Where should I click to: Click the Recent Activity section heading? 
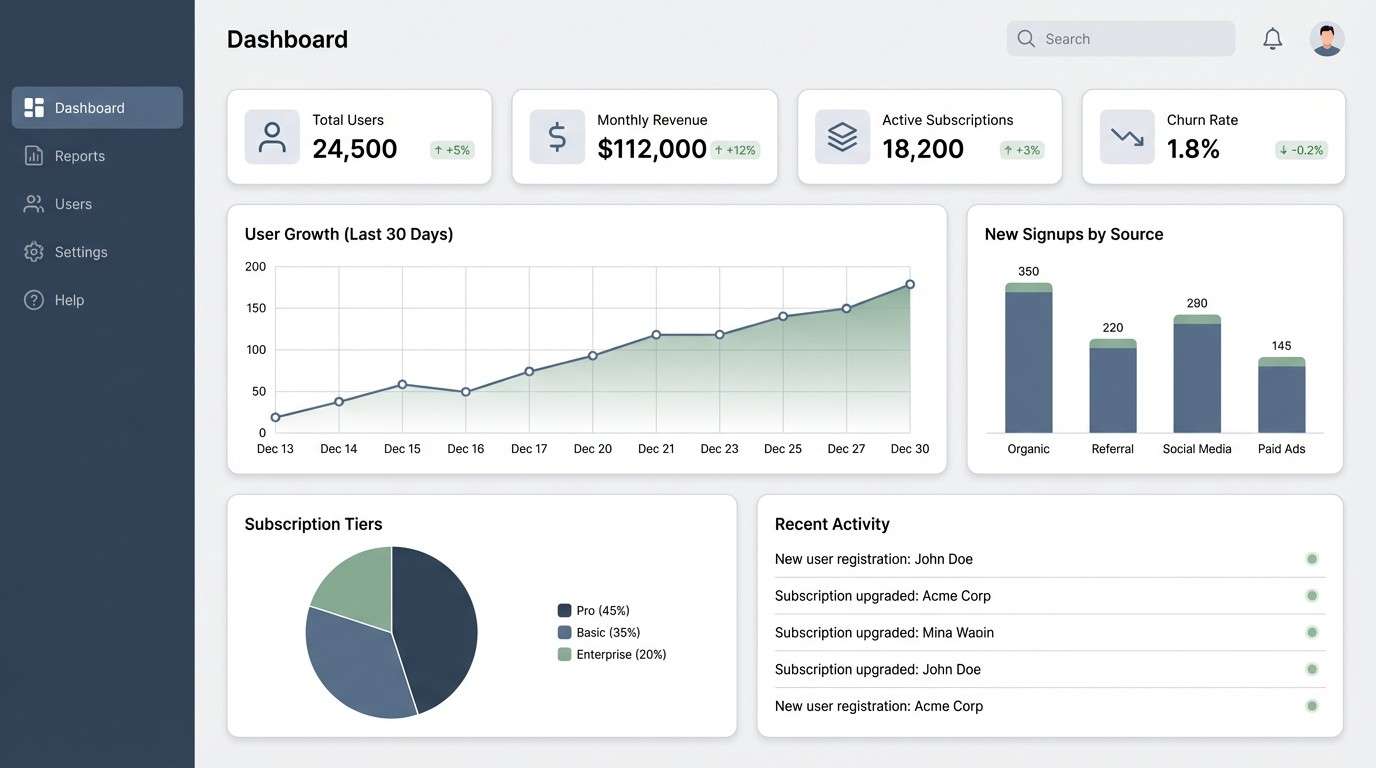tap(832, 523)
